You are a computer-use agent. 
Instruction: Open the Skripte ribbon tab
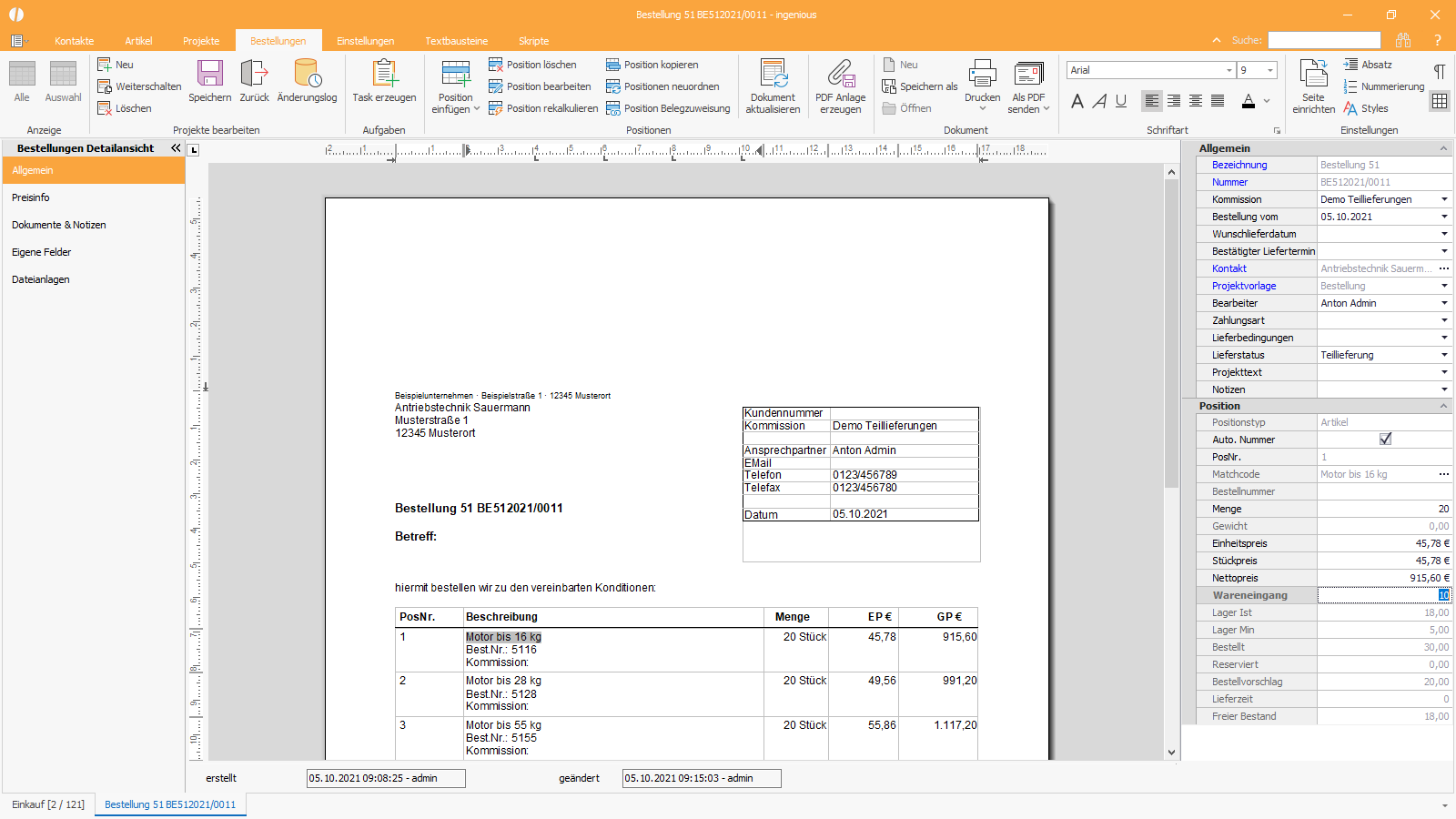point(533,41)
